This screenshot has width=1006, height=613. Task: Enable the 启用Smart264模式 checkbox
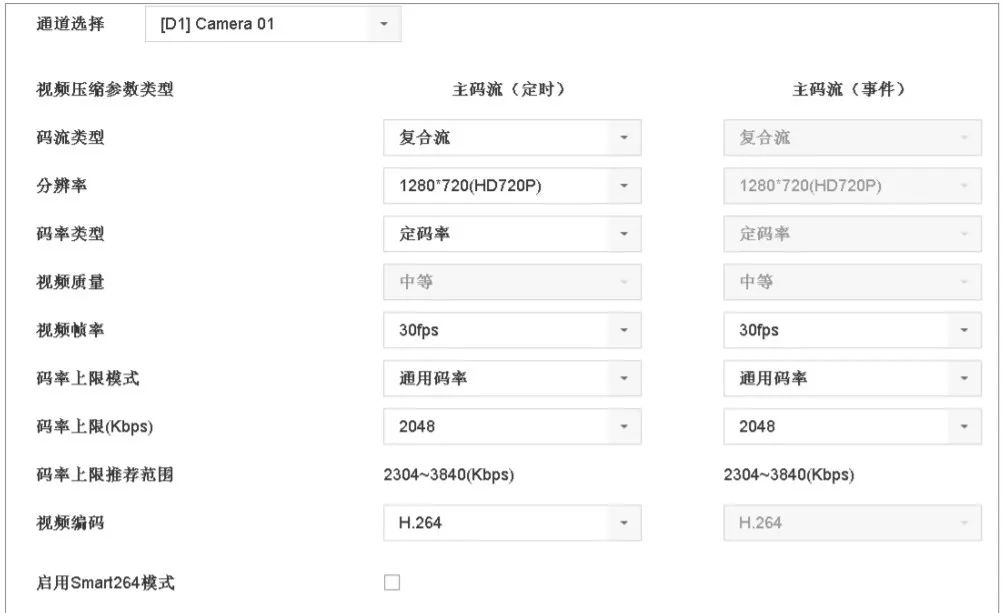[392, 582]
